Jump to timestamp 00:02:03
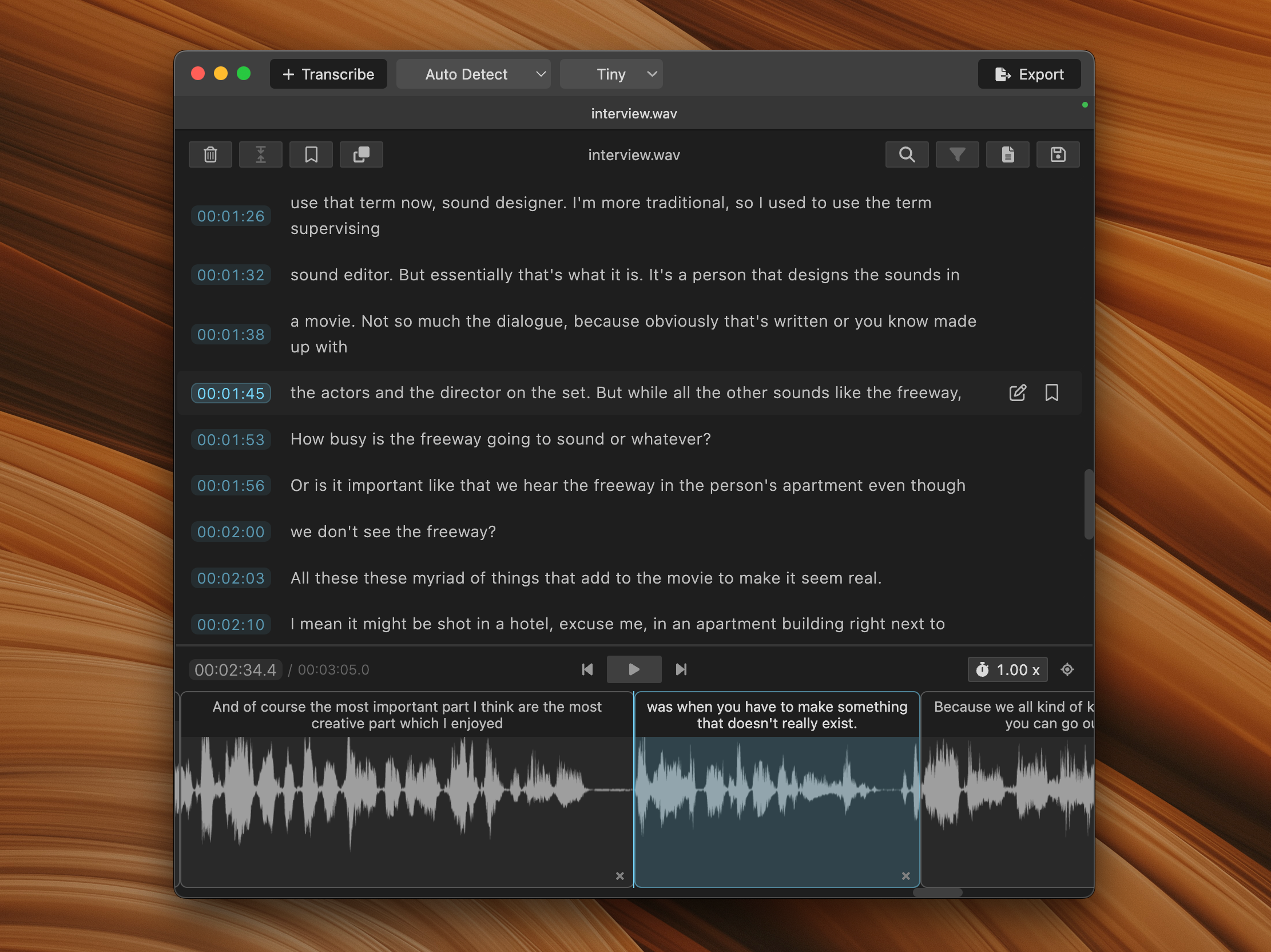This screenshot has height=952, width=1271. pyautogui.click(x=231, y=578)
